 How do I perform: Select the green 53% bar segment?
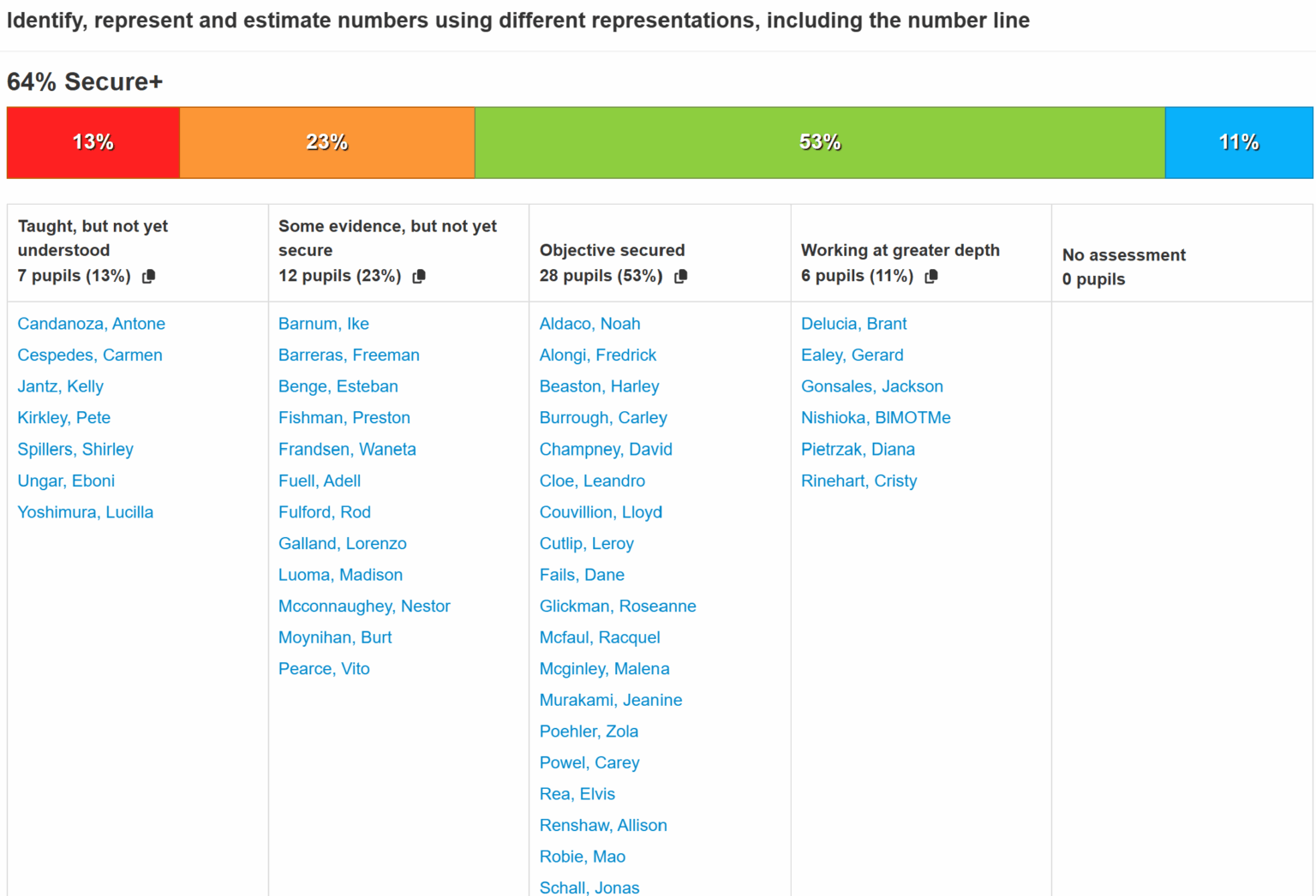(x=820, y=142)
